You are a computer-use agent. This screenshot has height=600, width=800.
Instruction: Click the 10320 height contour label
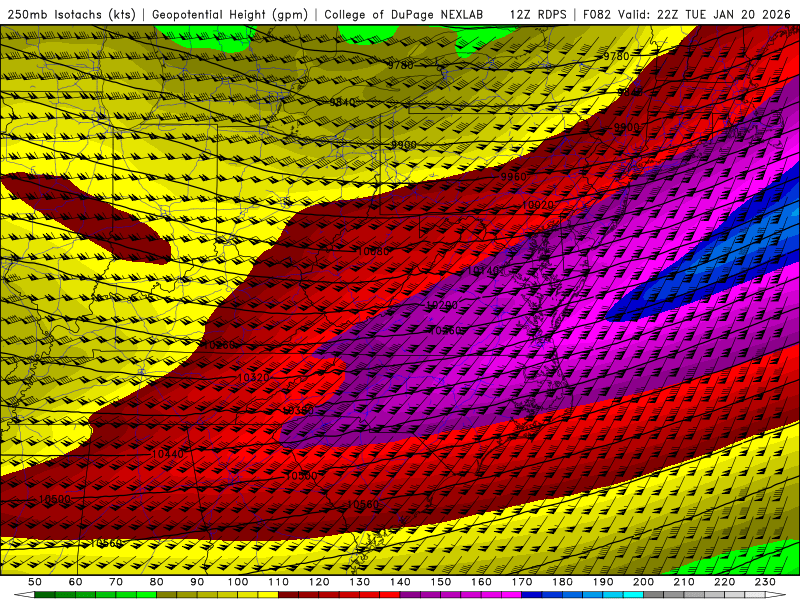(x=253, y=378)
